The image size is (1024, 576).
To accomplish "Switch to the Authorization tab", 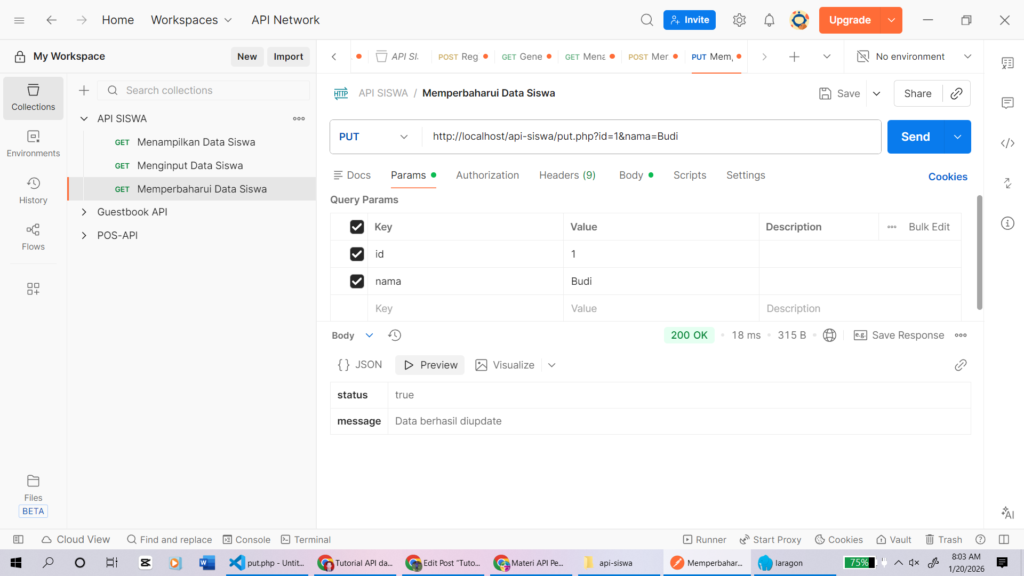I will click(487, 175).
